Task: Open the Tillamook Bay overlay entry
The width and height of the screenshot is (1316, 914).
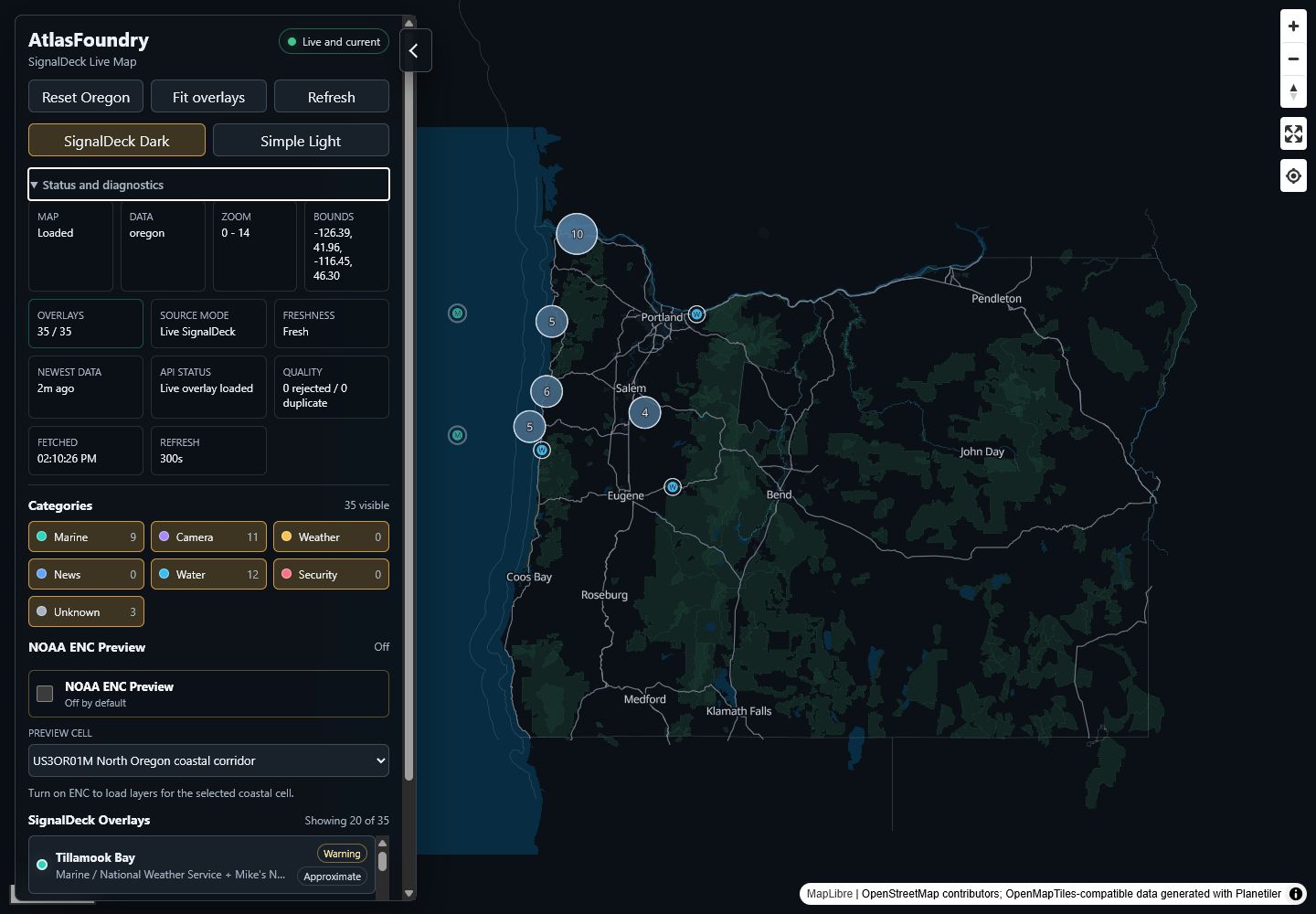Action: pos(201,865)
